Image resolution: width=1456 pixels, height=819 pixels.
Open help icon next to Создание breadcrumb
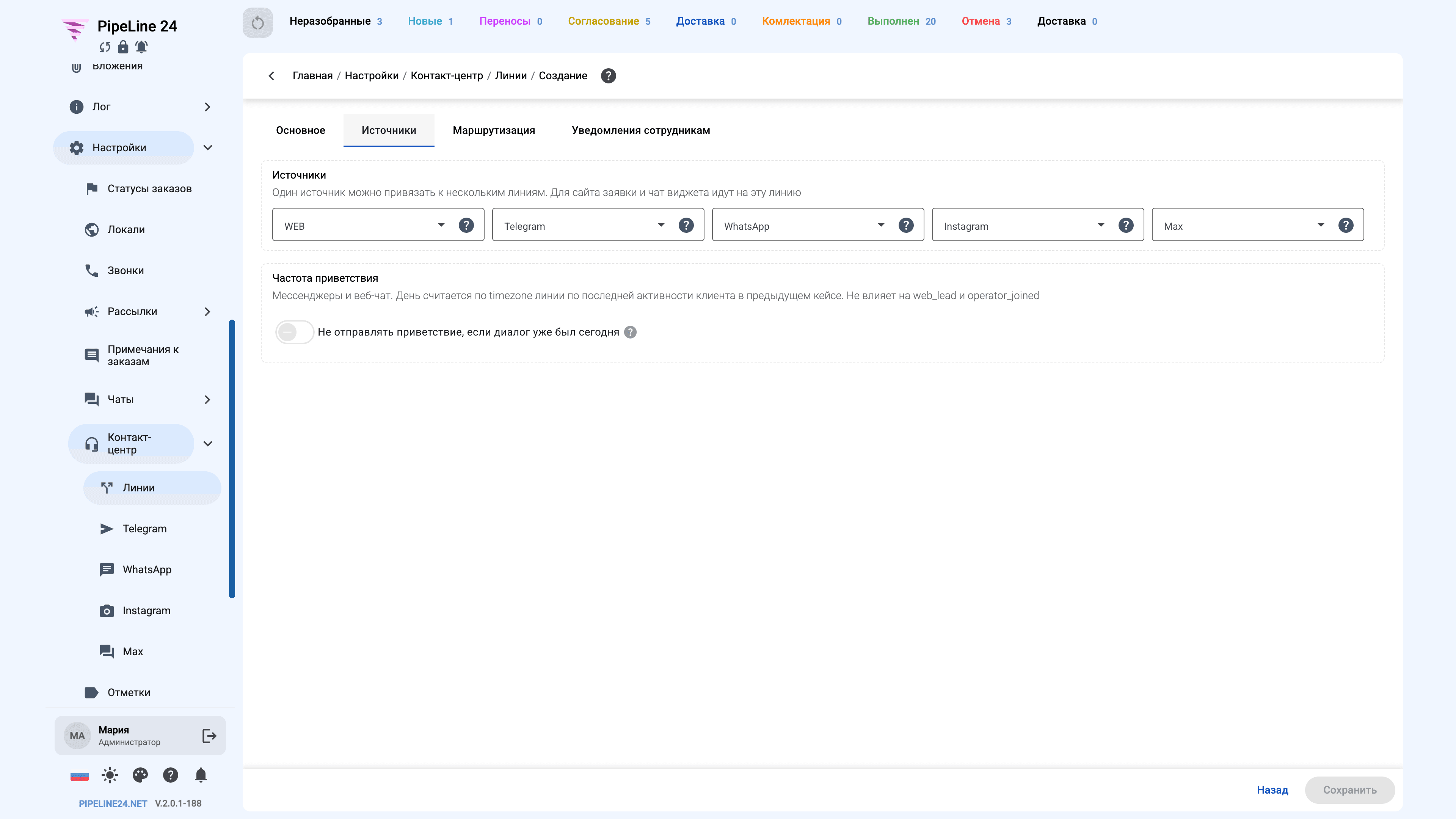pyautogui.click(x=608, y=76)
